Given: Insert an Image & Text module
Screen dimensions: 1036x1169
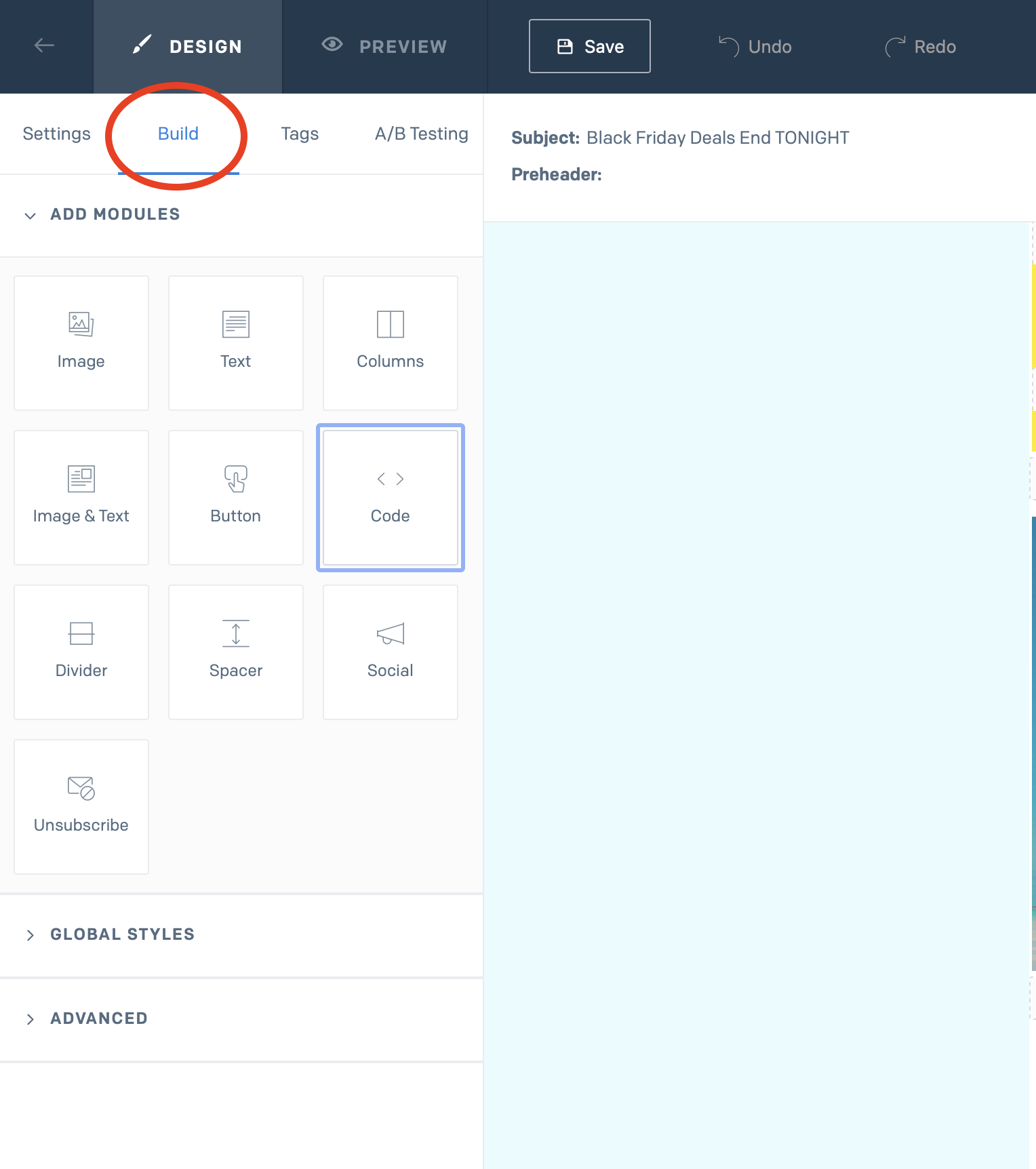Looking at the screenshot, I should click(x=81, y=497).
